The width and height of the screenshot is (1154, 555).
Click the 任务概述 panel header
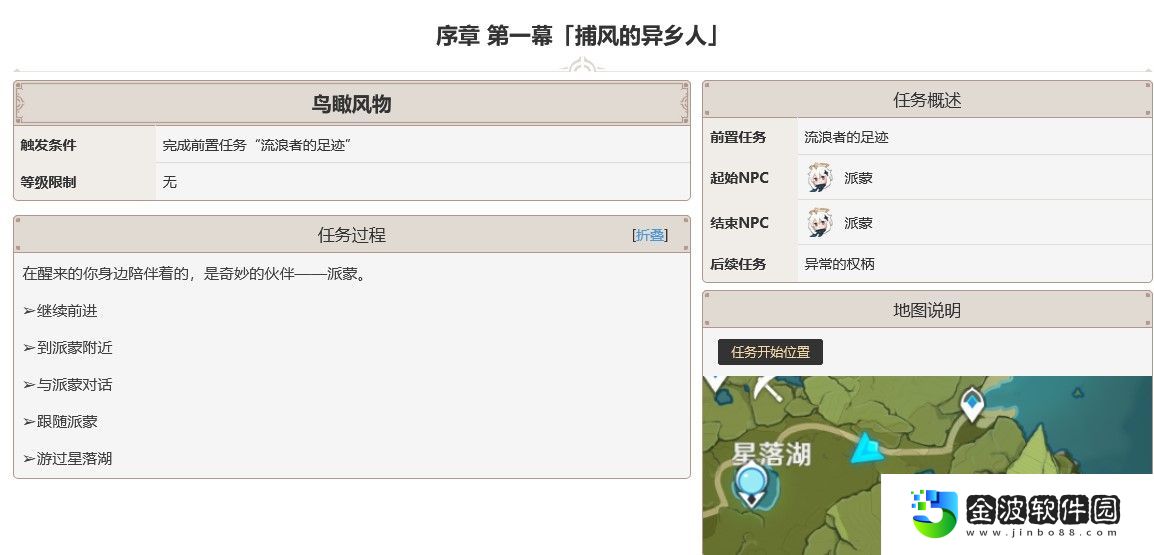coord(927,100)
